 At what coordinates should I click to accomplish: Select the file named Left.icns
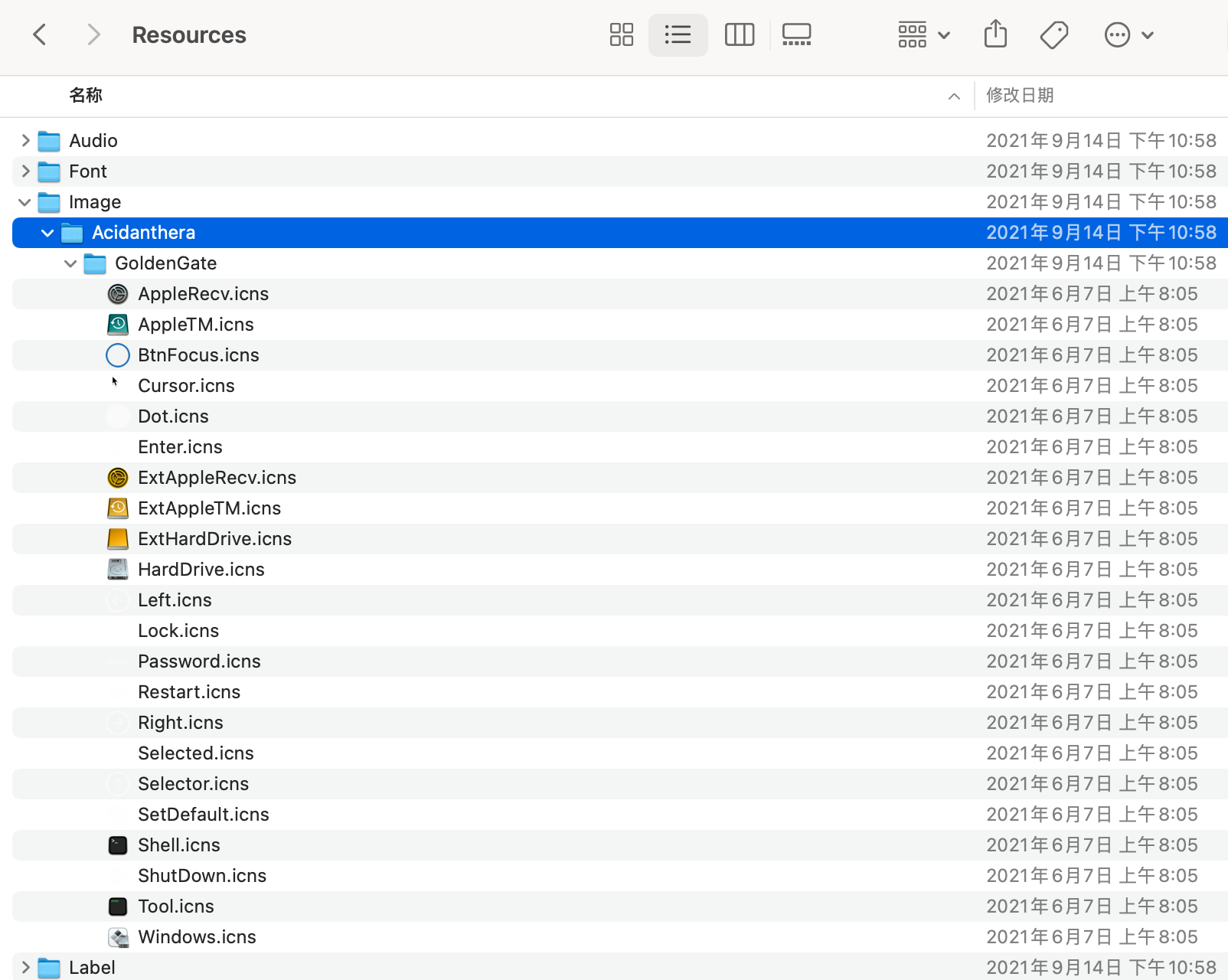click(x=175, y=600)
